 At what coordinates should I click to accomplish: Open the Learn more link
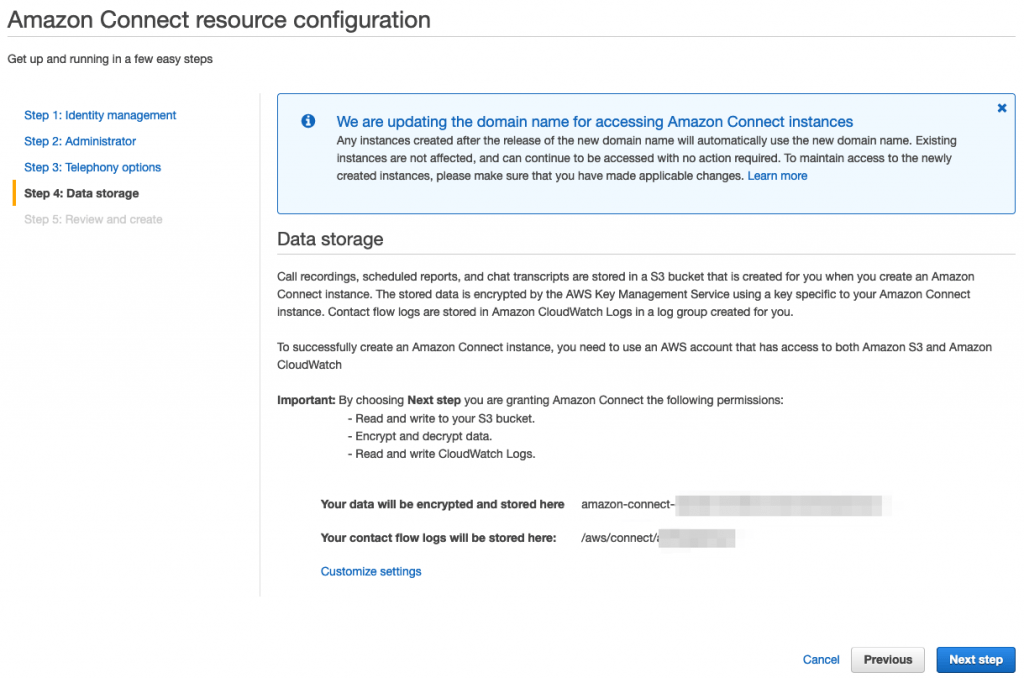tap(777, 175)
